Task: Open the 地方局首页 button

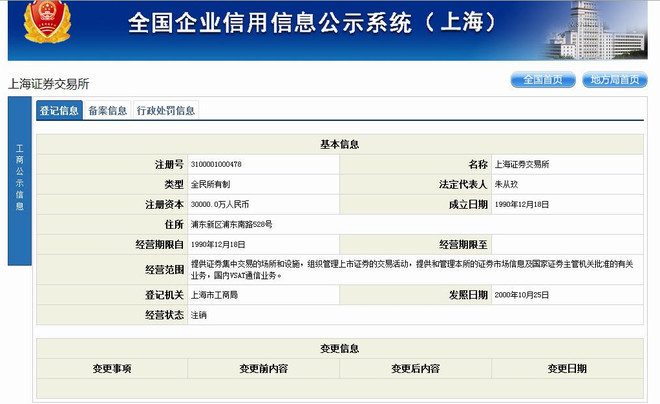Action: [615, 80]
